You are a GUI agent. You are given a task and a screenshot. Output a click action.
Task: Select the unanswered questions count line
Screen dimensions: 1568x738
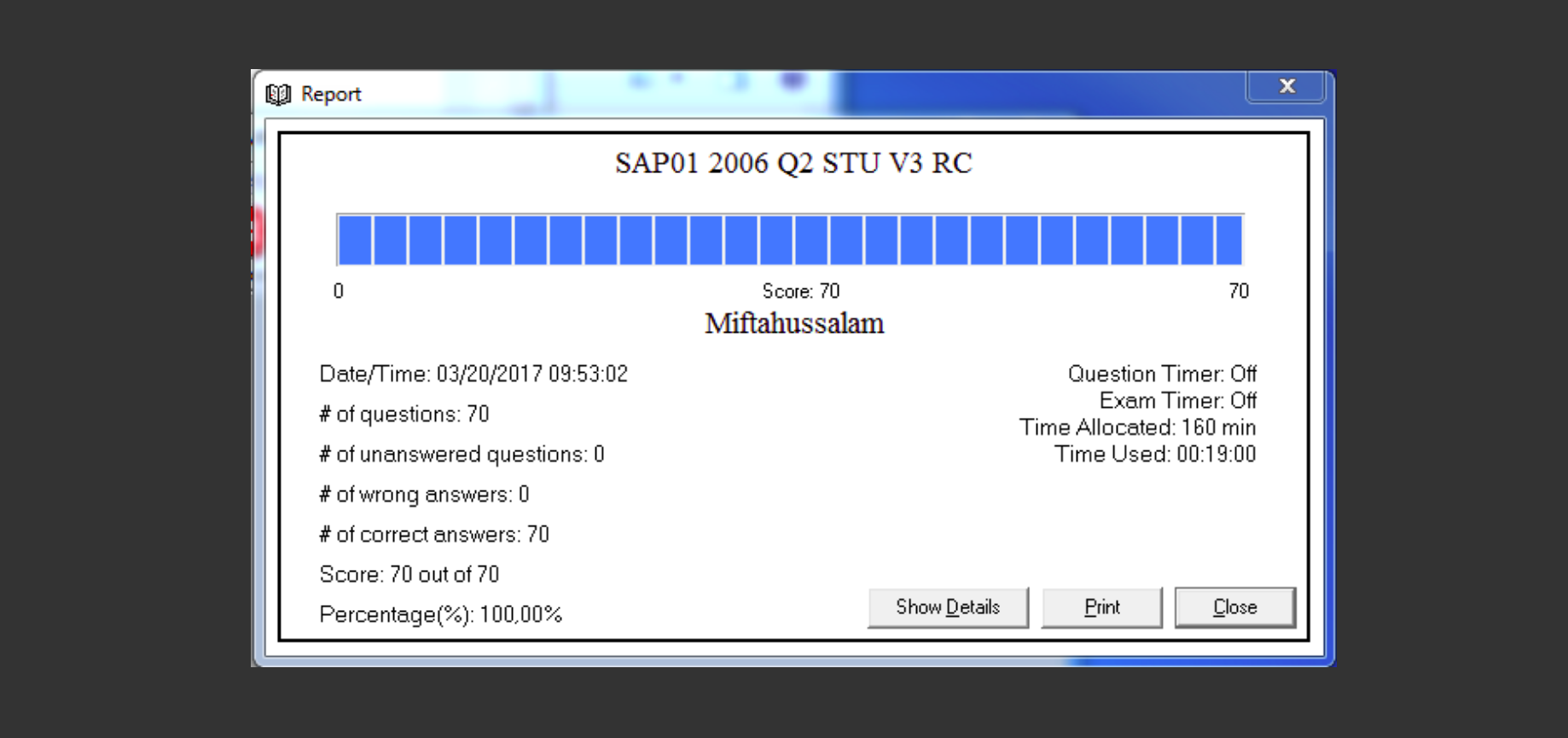tap(462, 455)
